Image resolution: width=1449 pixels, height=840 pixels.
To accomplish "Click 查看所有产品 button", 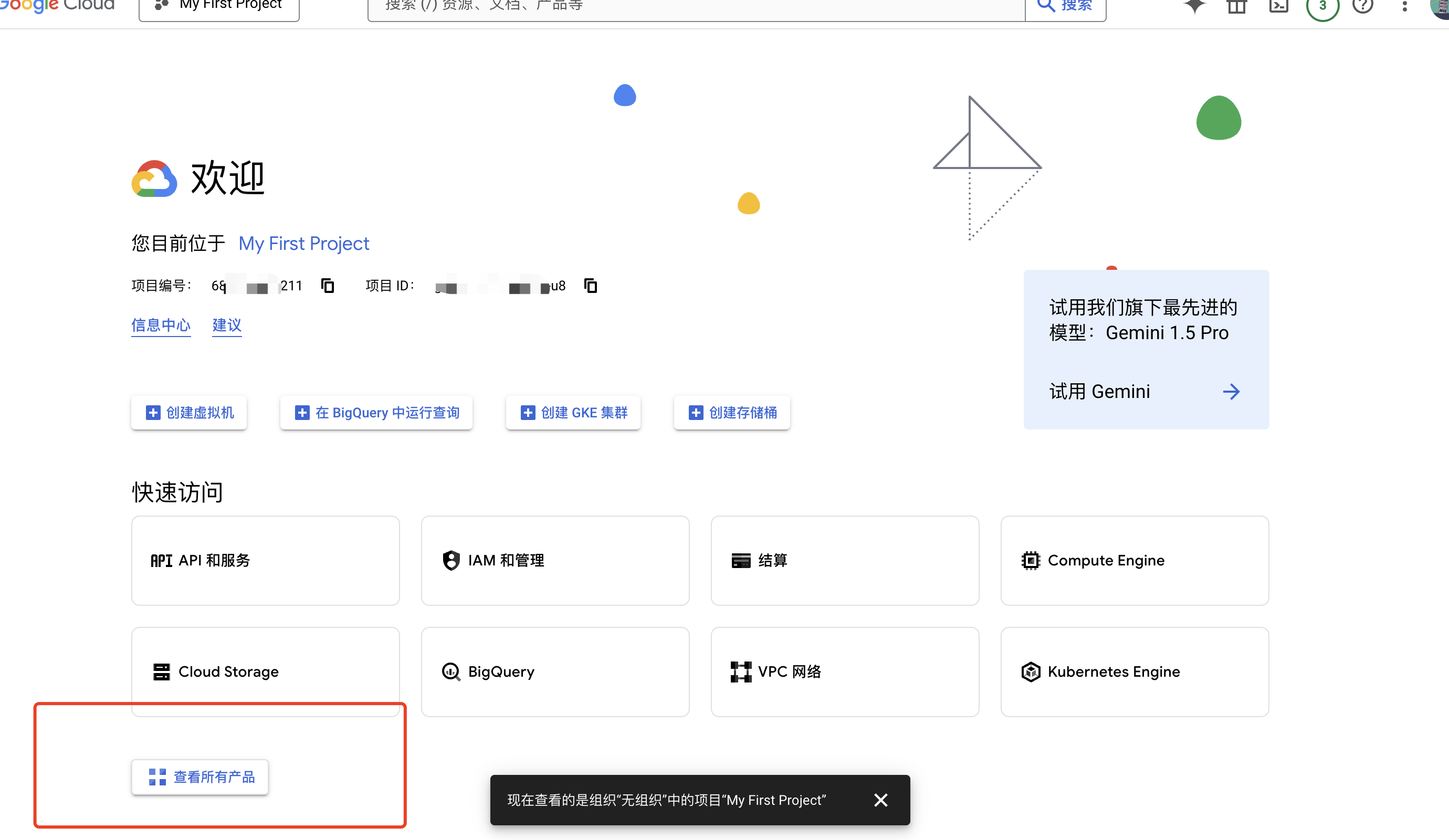I will pos(200,778).
